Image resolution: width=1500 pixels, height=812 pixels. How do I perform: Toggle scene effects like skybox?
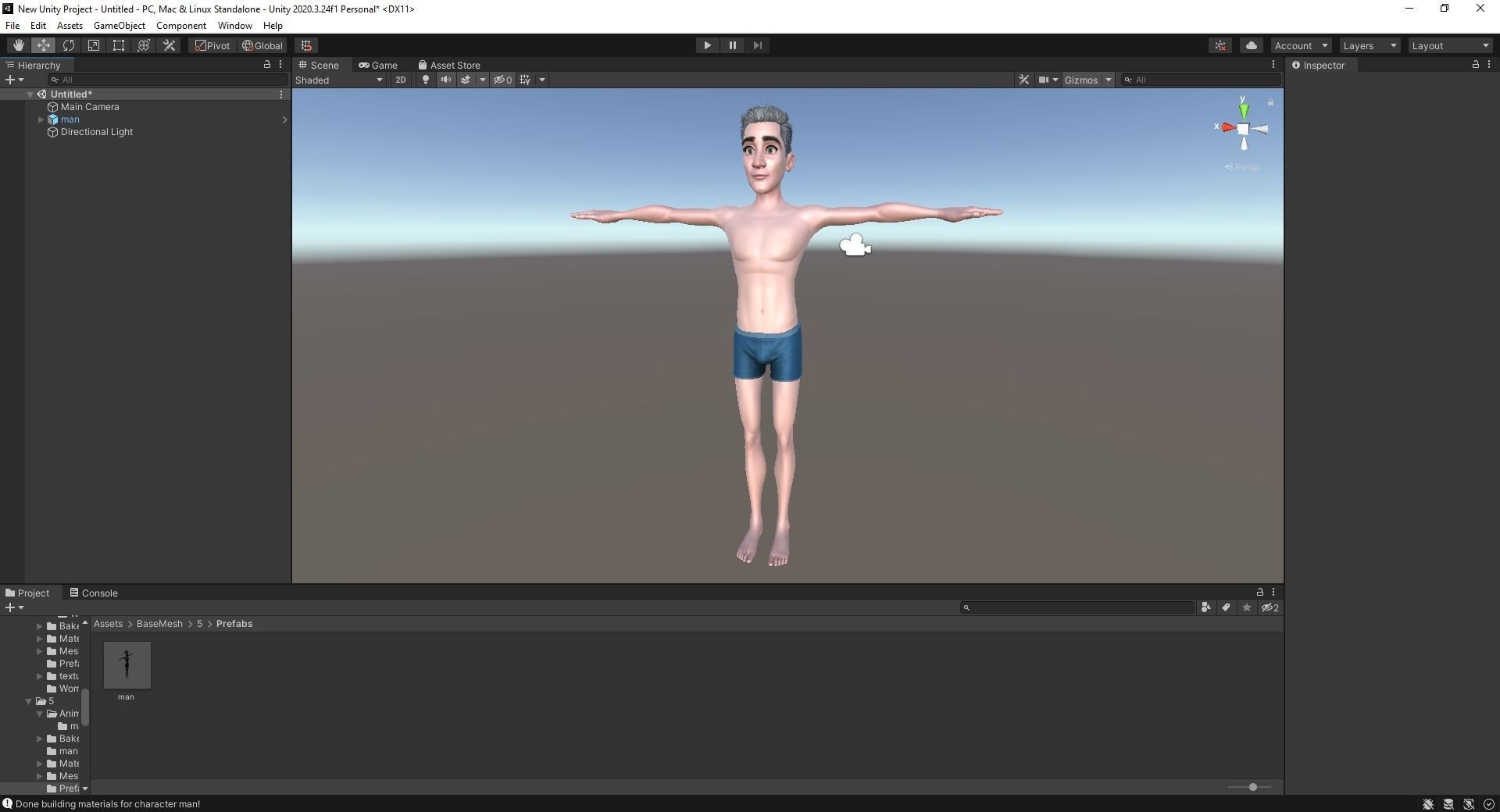(x=466, y=80)
